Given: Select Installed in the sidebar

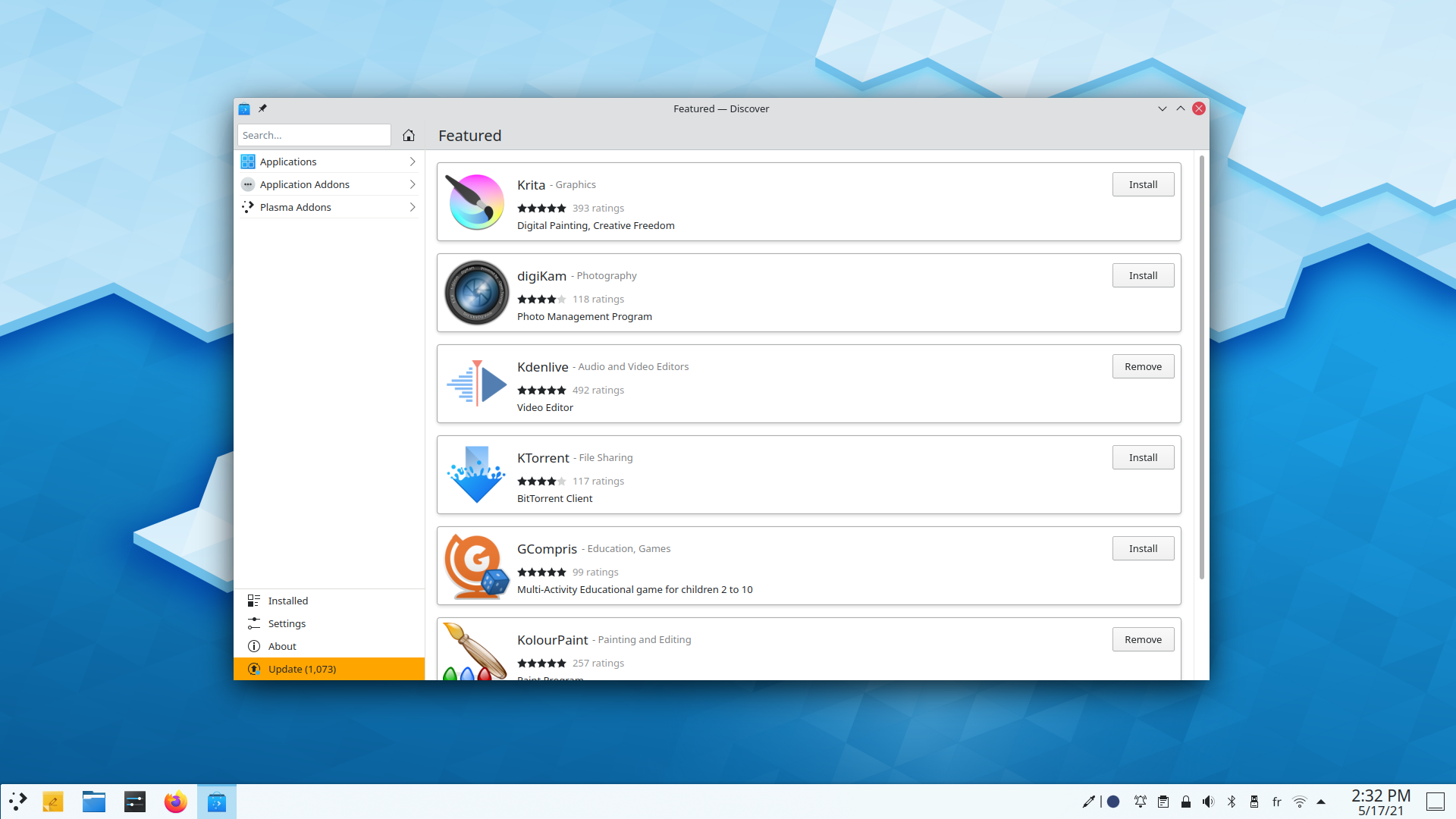Looking at the screenshot, I should (329, 601).
